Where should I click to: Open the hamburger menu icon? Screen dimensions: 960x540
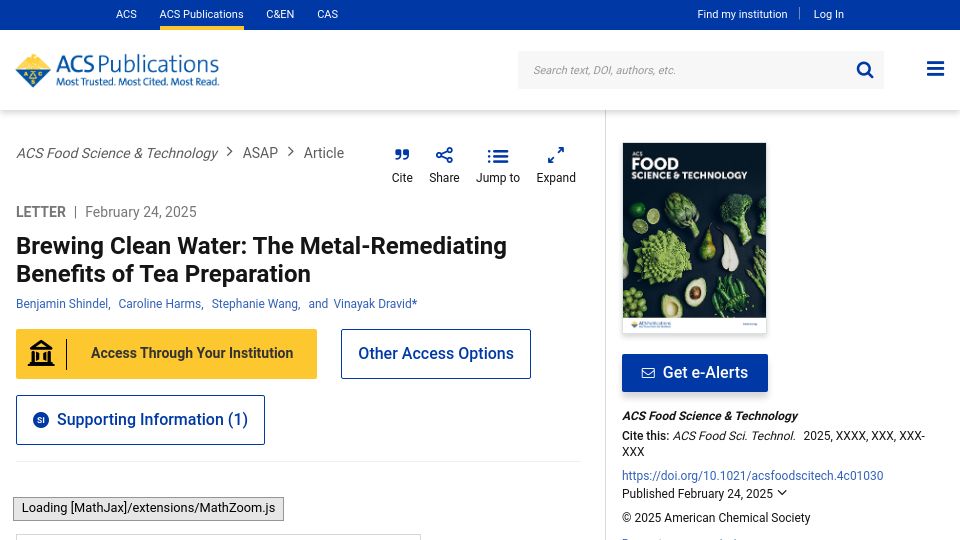pyautogui.click(x=935, y=69)
